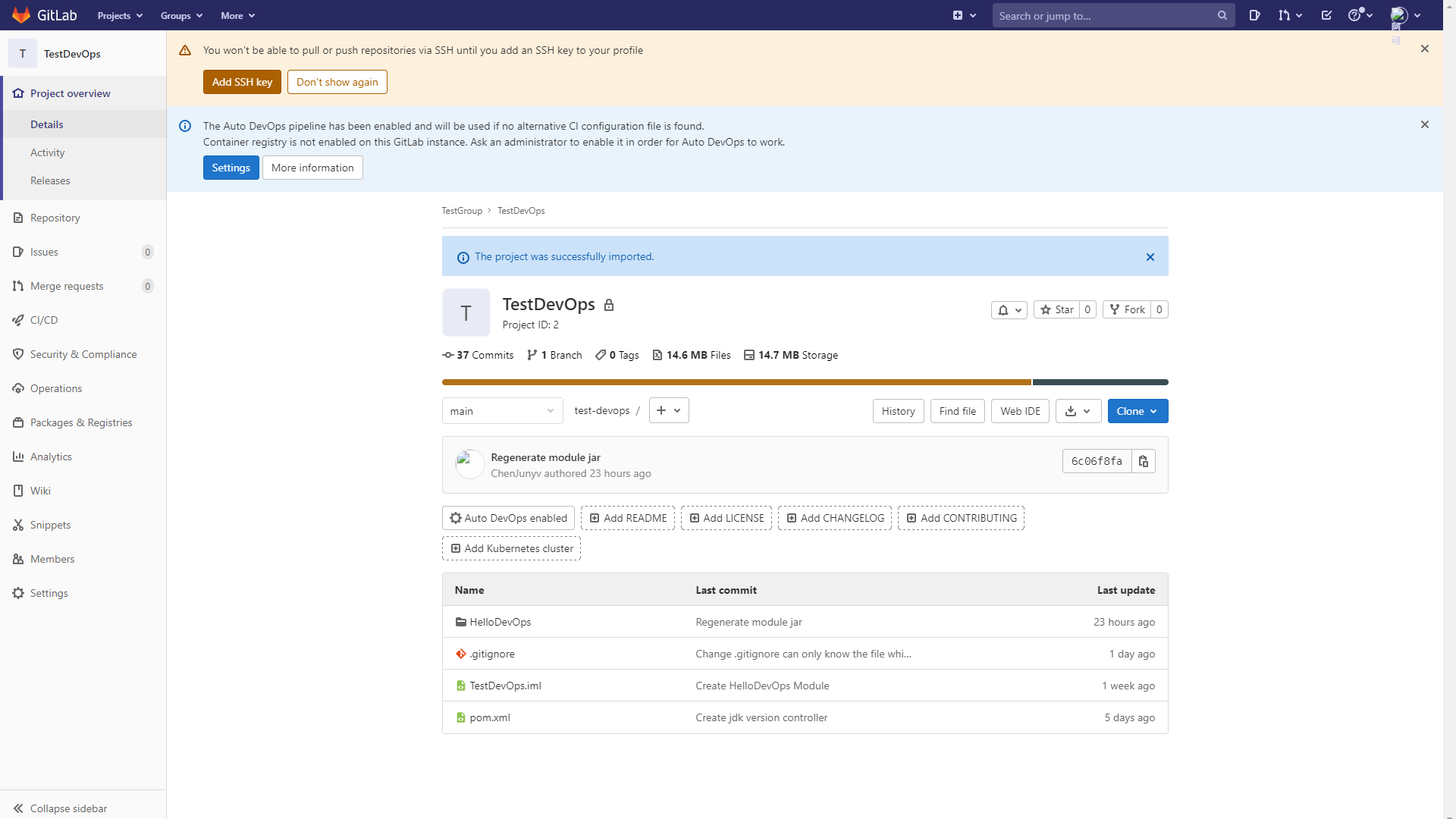
Task: Open the To-Do list icon in top bar
Action: (x=1326, y=15)
